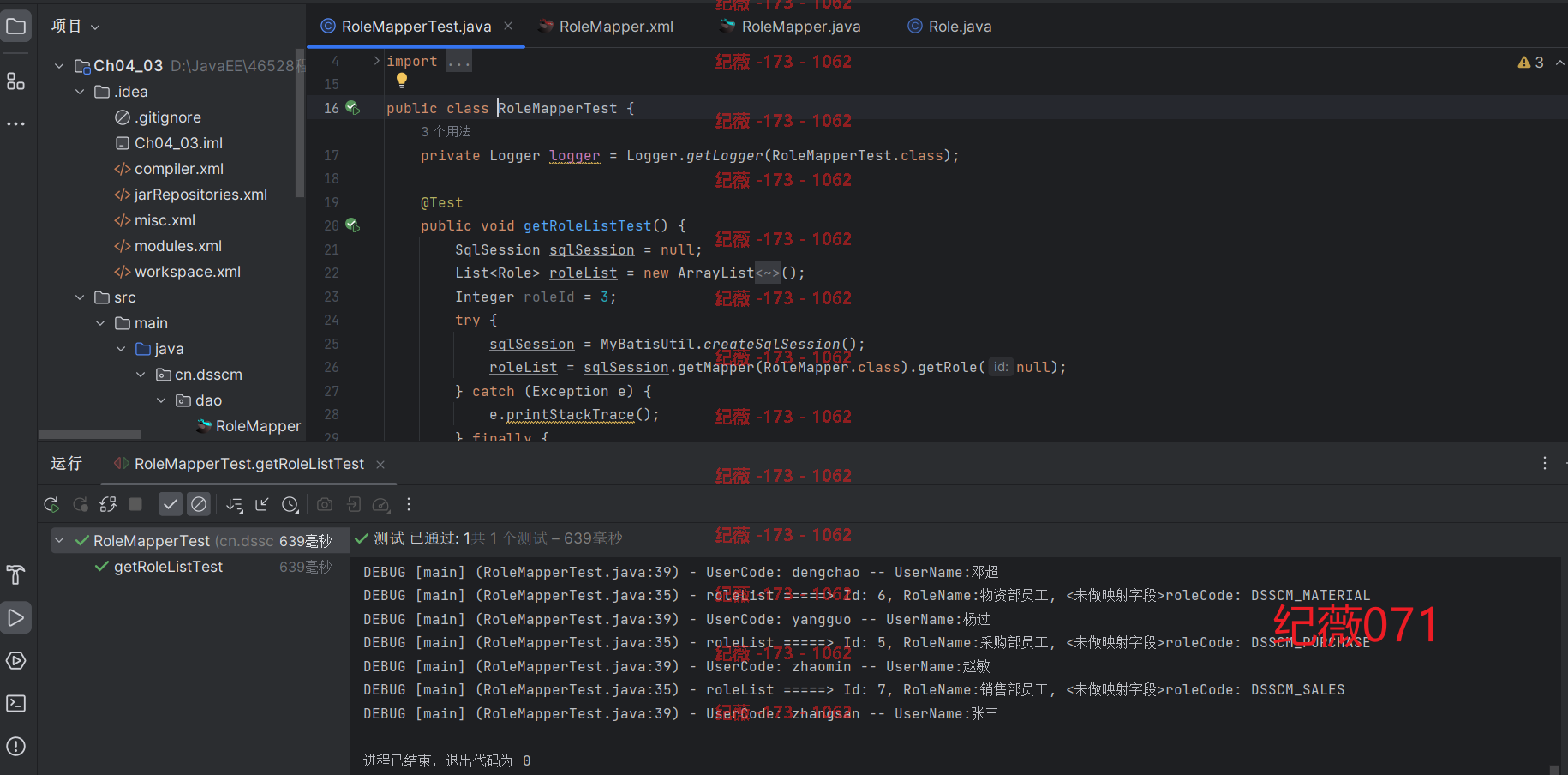Click the screenshot camera icon in run toolbar
1568x775 pixels.
pyautogui.click(x=325, y=504)
